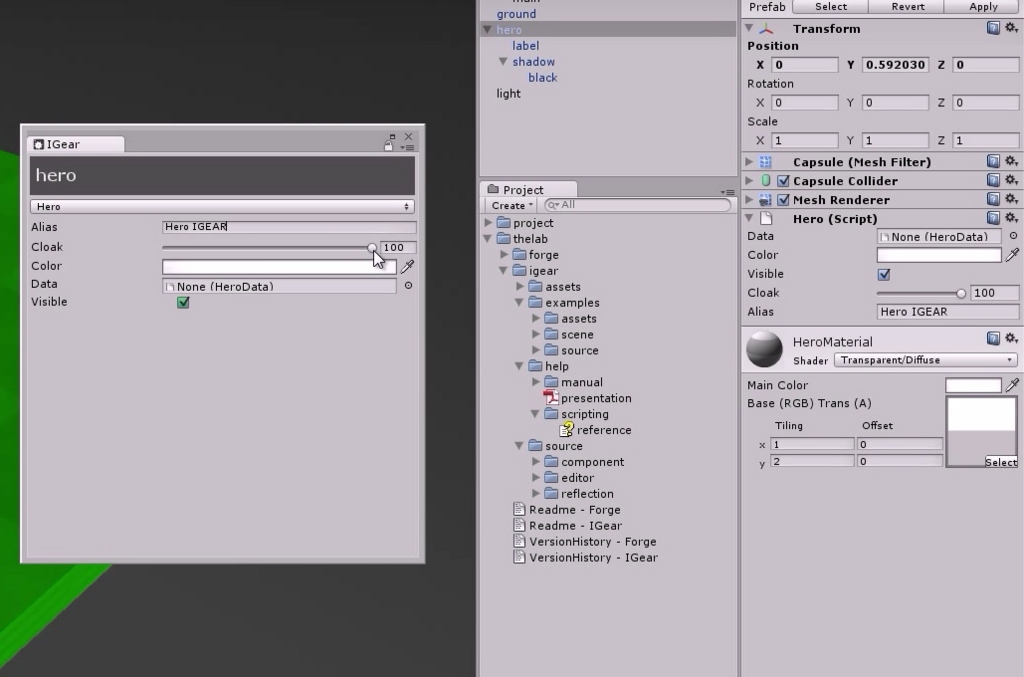Open Mesh Renderer help icon
The width and height of the screenshot is (1024, 677).
(x=993, y=199)
